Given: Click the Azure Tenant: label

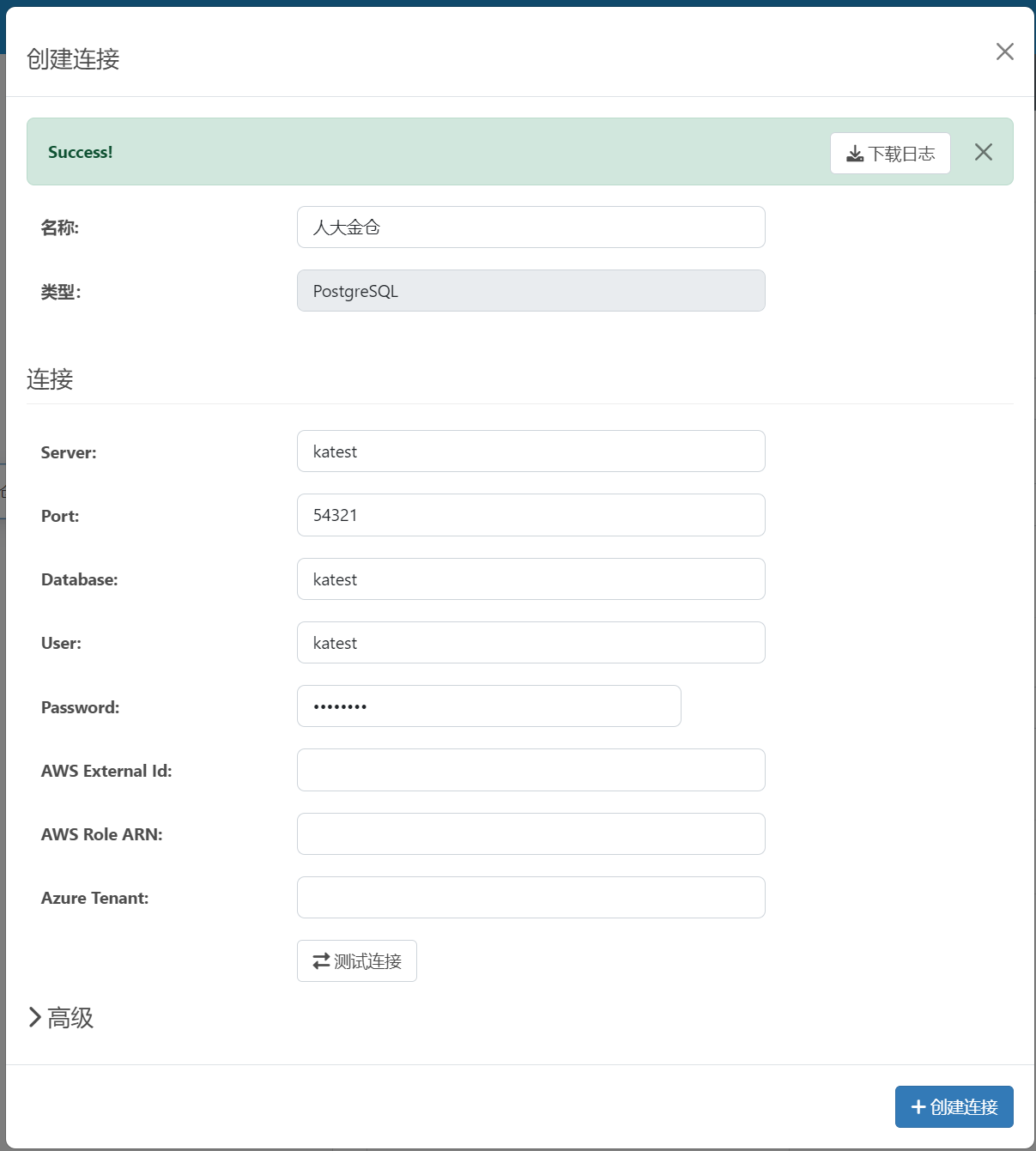Looking at the screenshot, I should click(x=95, y=898).
